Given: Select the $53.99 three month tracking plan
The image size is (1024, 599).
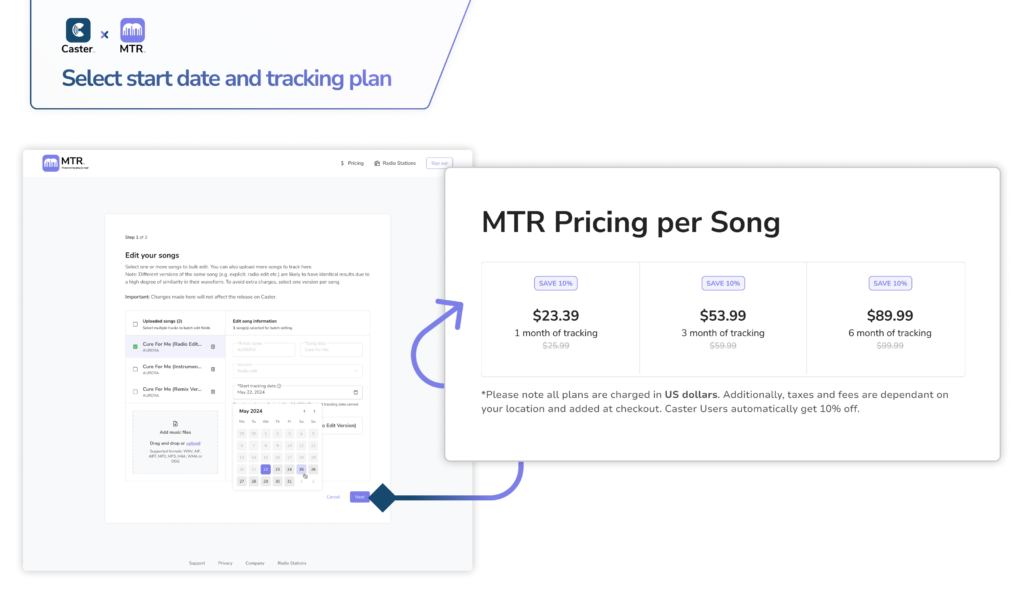Looking at the screenshot, I should [723, 319].
